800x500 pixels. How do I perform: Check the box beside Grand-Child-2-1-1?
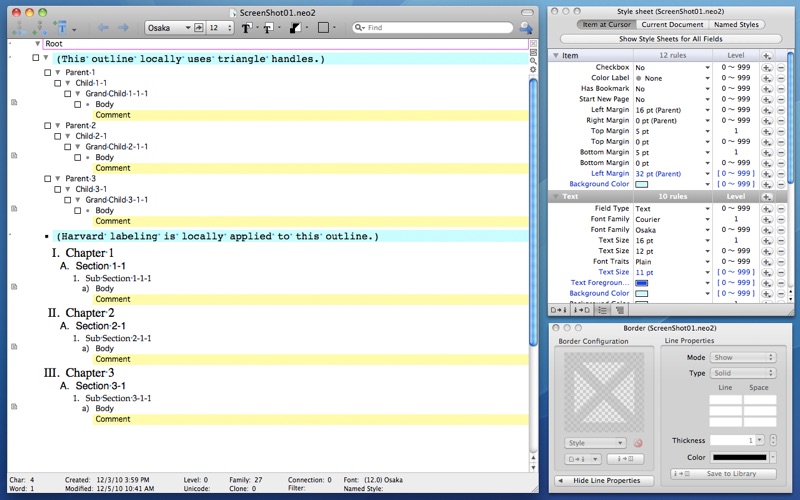pyautogui.click(x=67, y=147)
